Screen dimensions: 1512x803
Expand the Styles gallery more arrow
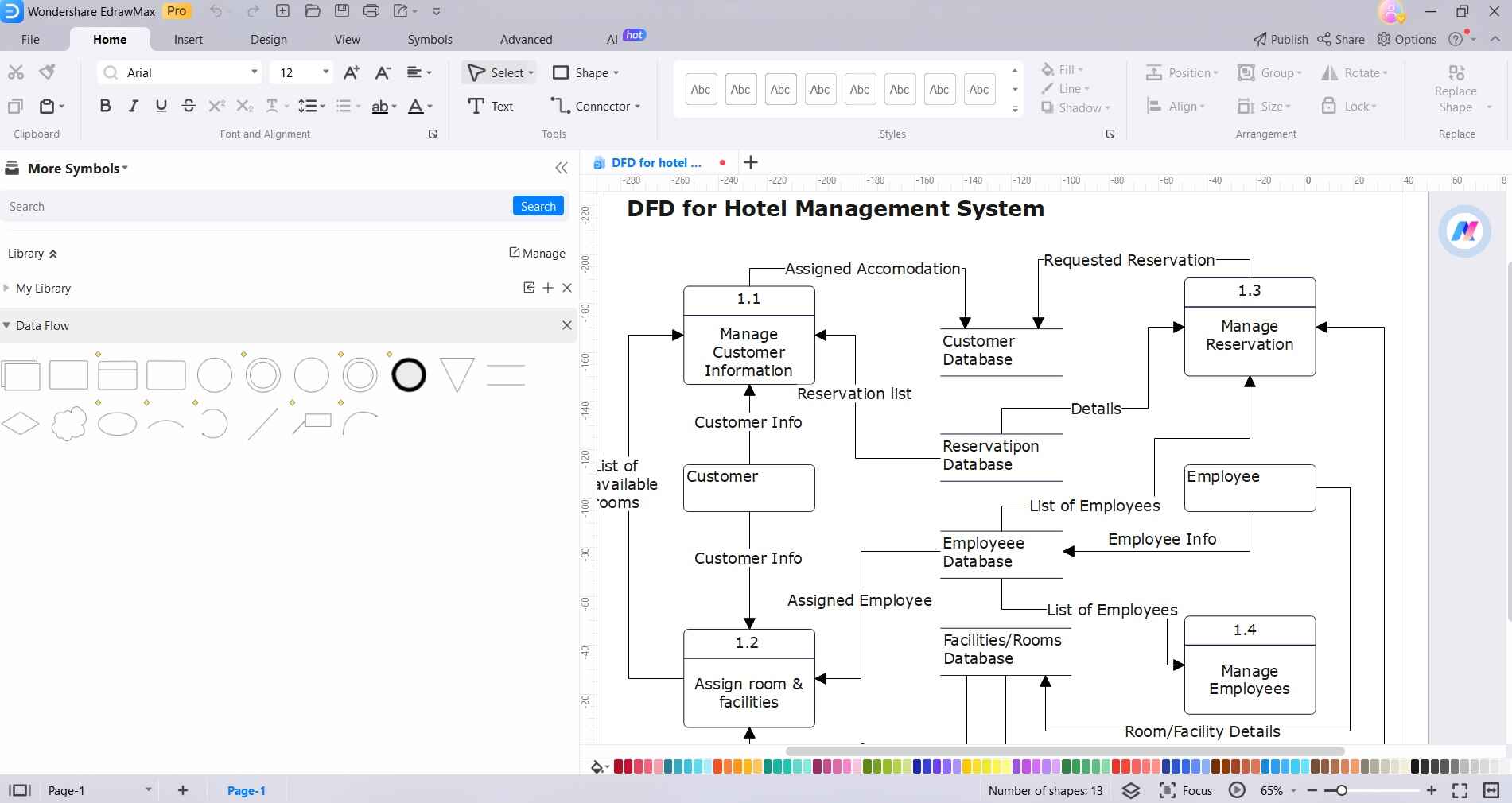coord(1015,109)
